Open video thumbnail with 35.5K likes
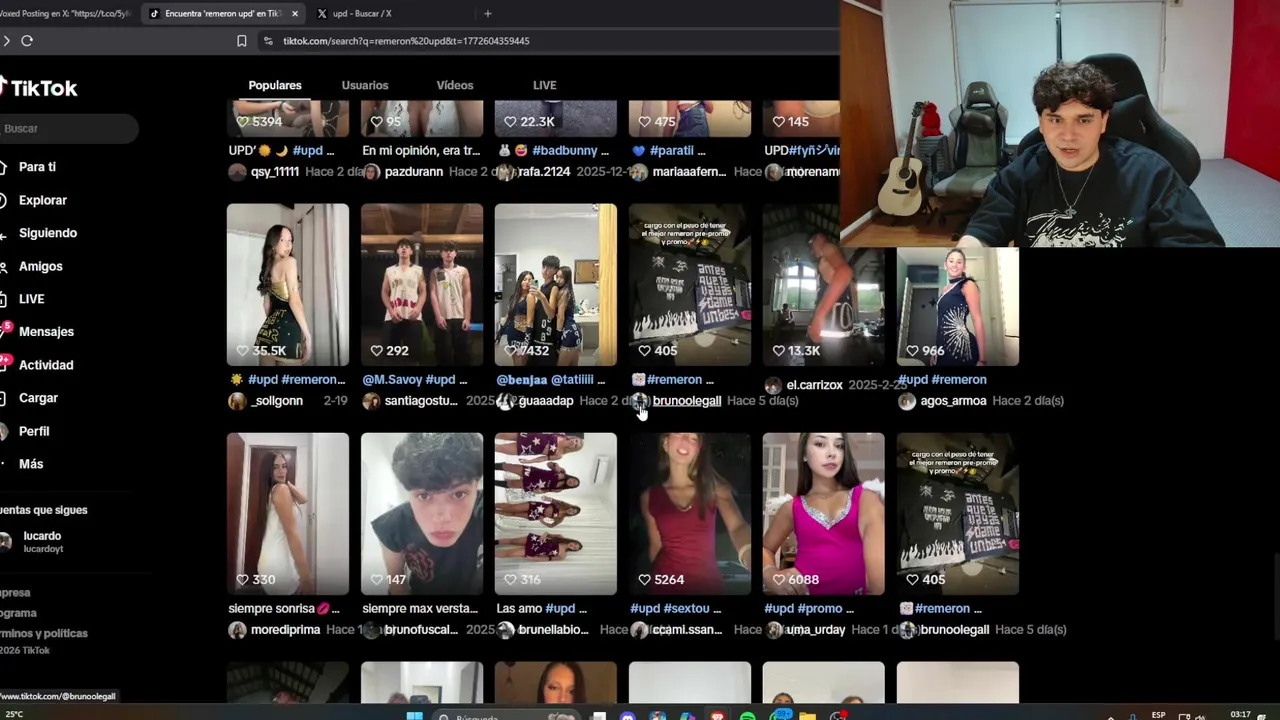The height and width of the screenshot is (720, 1280). pyautogui.click(x=288, y=285)
